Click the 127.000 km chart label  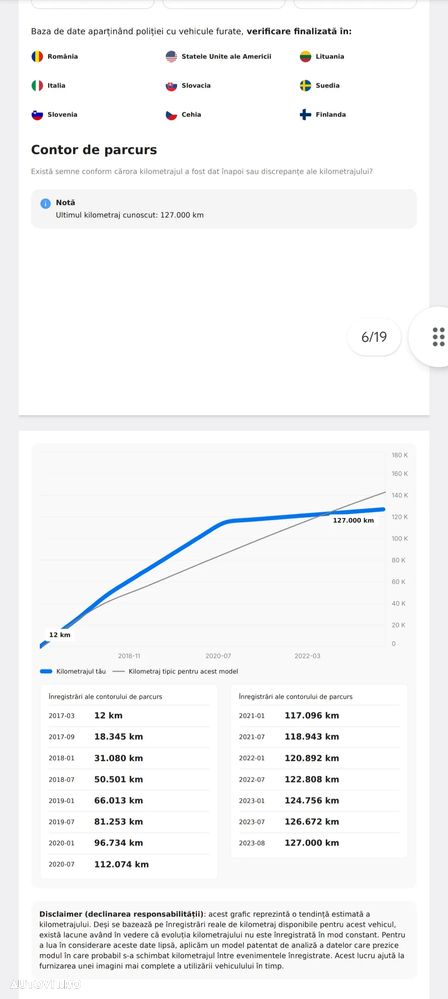tap(354, 521)
